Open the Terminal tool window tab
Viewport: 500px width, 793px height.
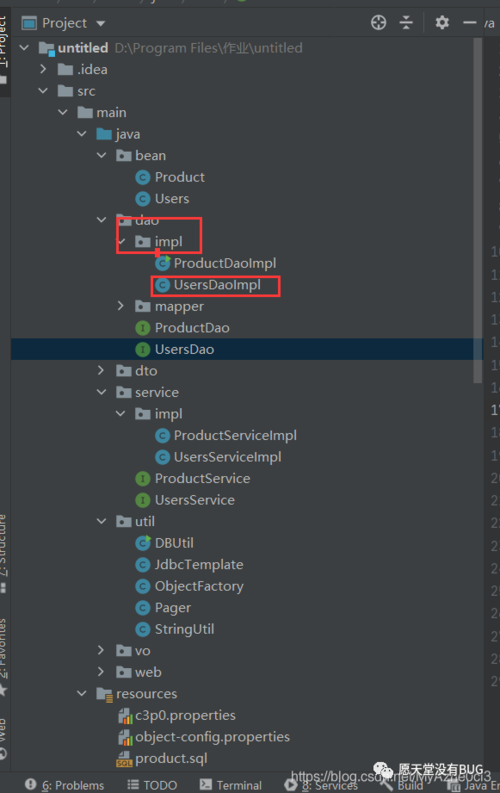[x=231, y=785]
